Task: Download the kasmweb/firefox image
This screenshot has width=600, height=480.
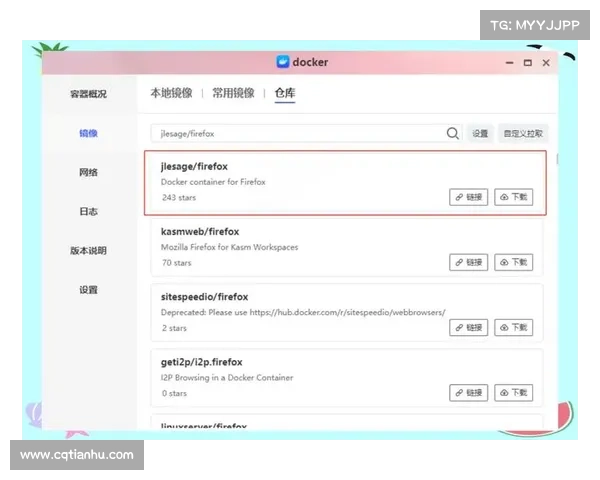Action: tap(514, 262)
